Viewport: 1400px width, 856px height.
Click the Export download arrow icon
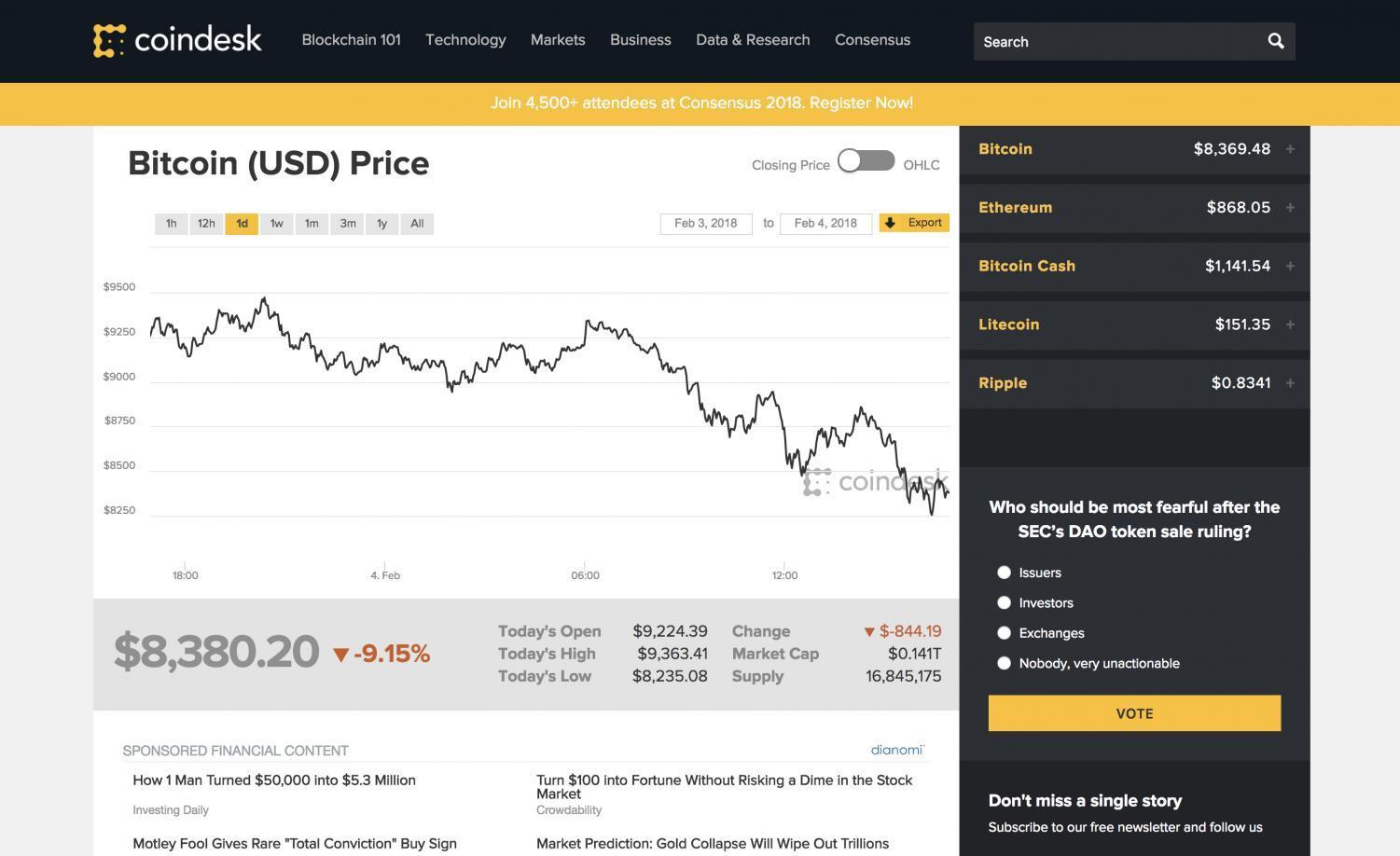point(890,223)
